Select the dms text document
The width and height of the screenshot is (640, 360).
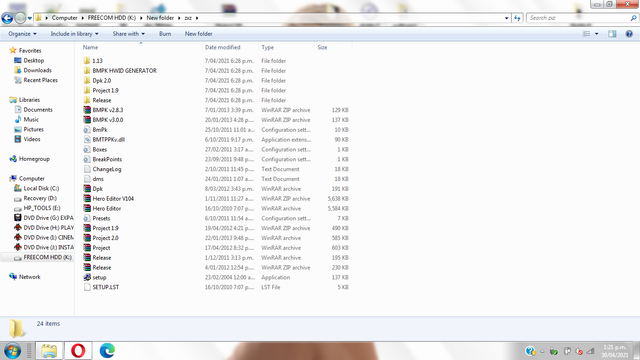tap(98, 179)
